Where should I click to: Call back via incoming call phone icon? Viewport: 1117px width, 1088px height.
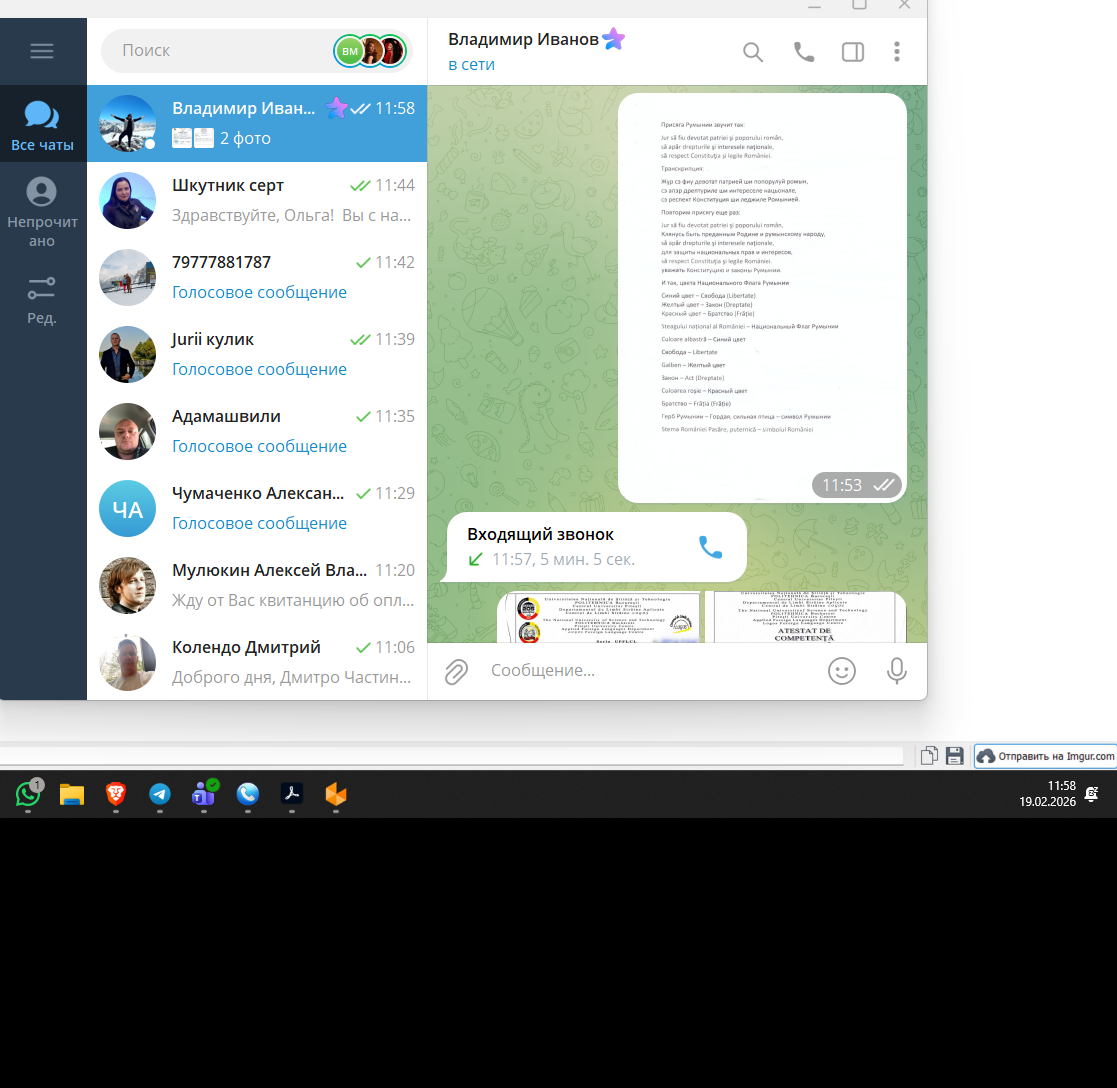pyautogui.click(x=710, y=547)
